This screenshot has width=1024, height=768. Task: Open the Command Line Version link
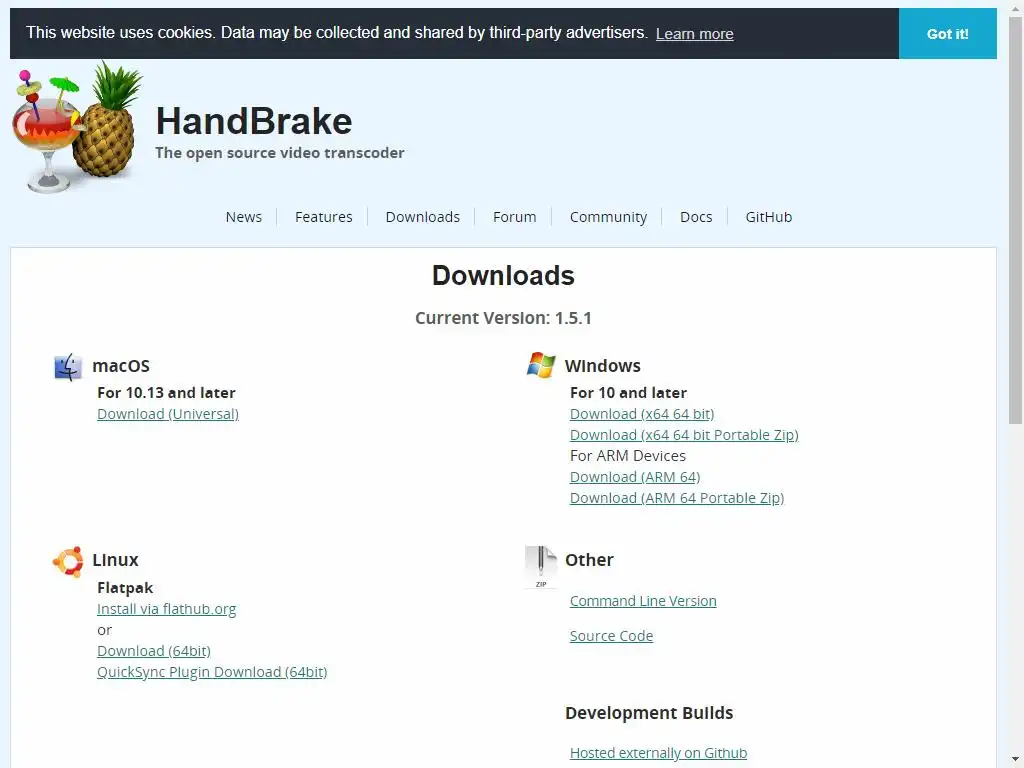[643, 601]
